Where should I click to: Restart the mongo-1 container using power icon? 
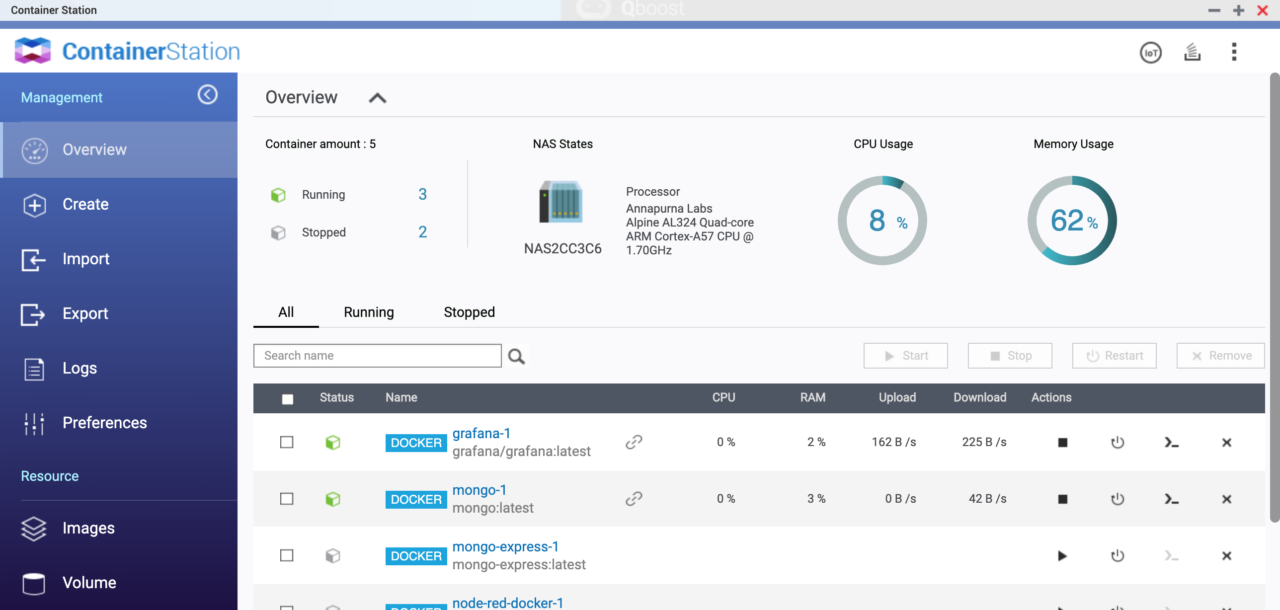coord(1118,499)
